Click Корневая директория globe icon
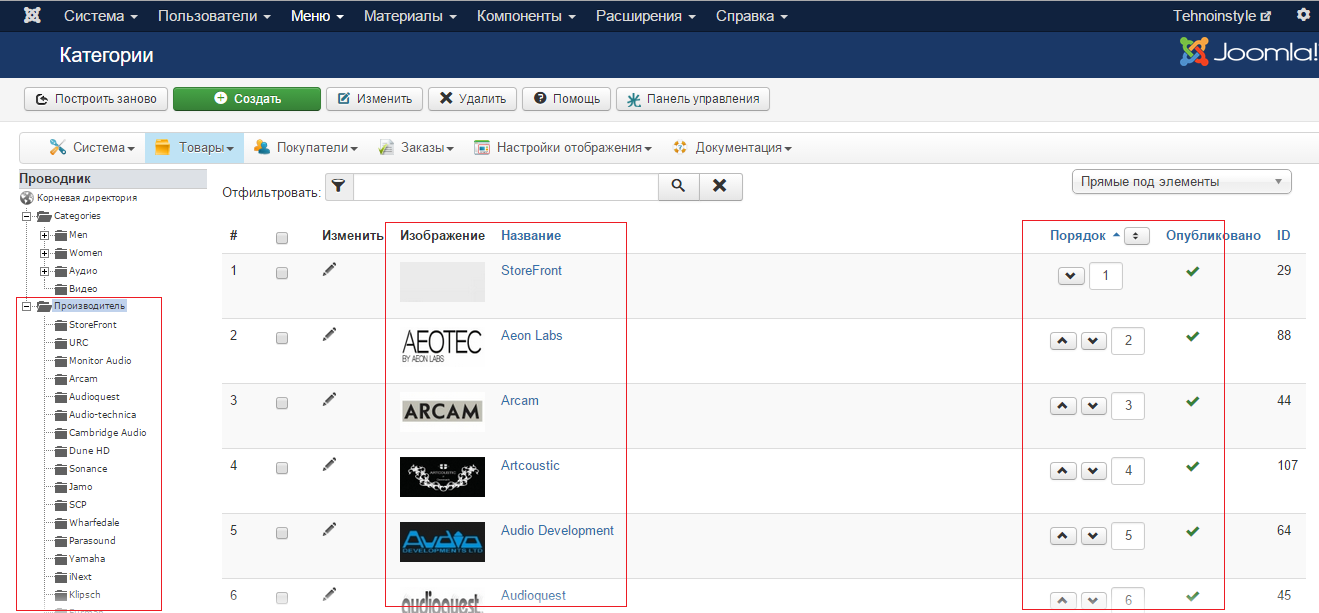 [x=27, y=198]
